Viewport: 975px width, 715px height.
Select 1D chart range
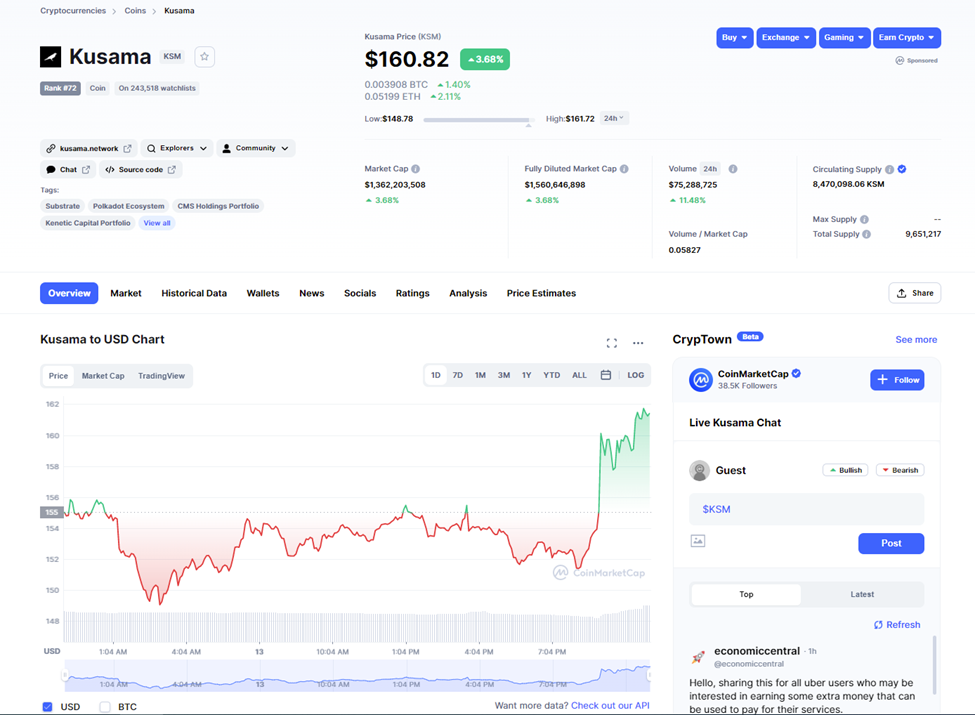click(x=436, y=376)
